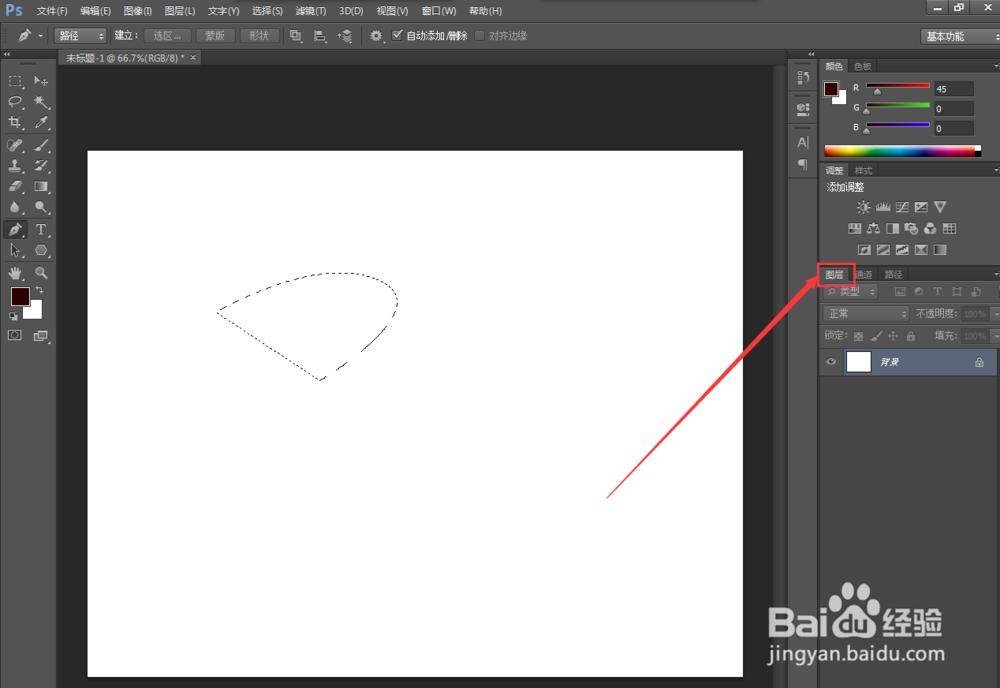Collapse the toolbox double-arrow
Viewport: 1000px width, 688px height.
7,54
